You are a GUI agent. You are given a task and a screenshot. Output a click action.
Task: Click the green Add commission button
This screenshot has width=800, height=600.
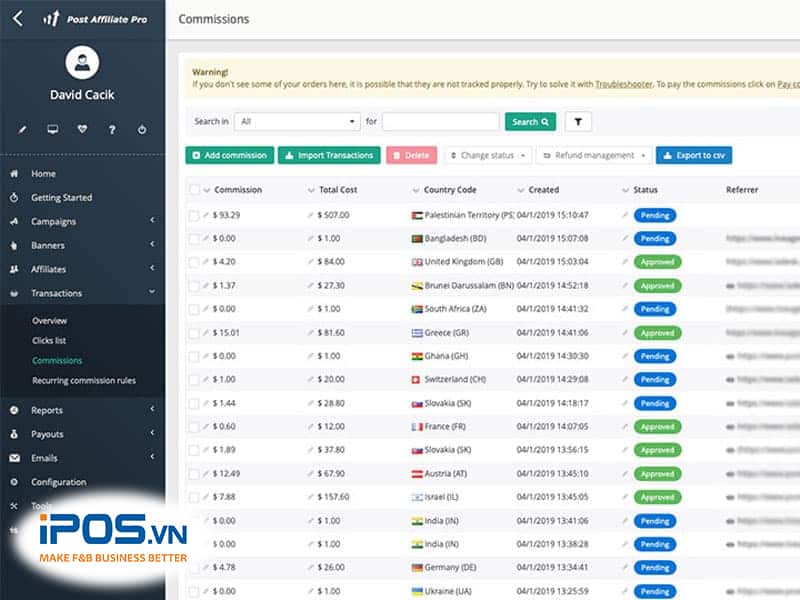pos(230,156)
